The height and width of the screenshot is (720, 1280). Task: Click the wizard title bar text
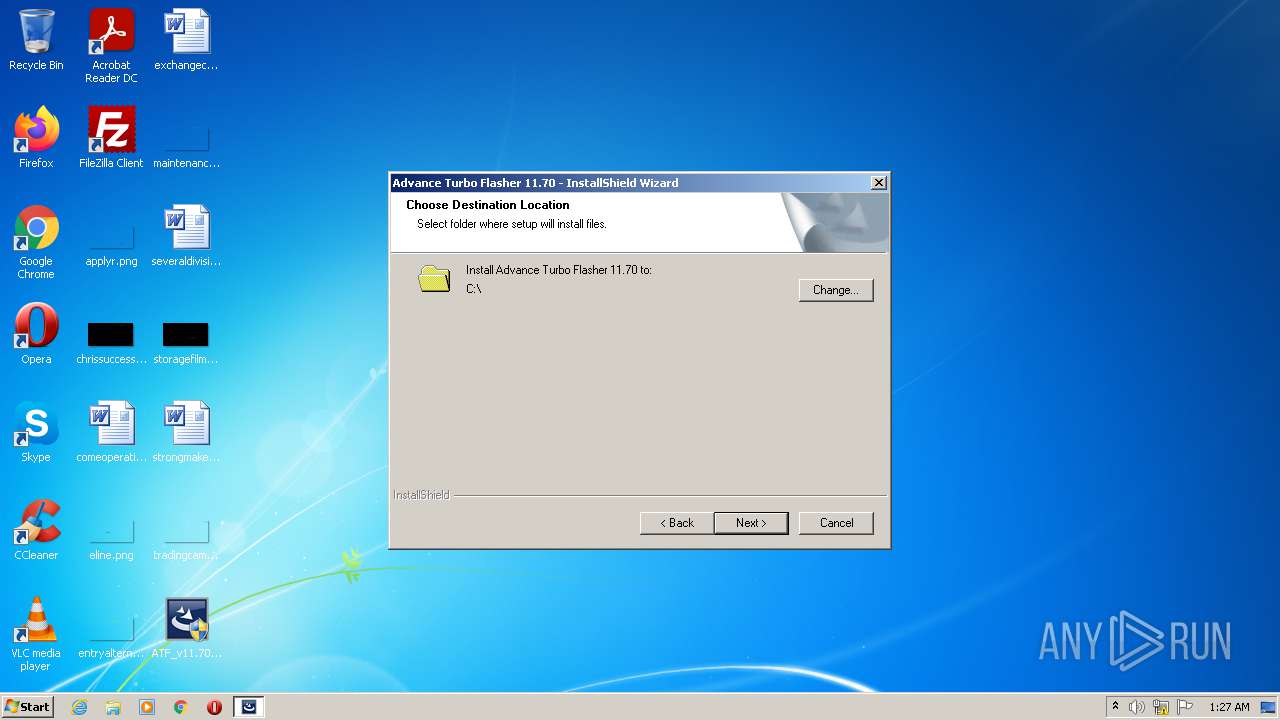point(535,183)
